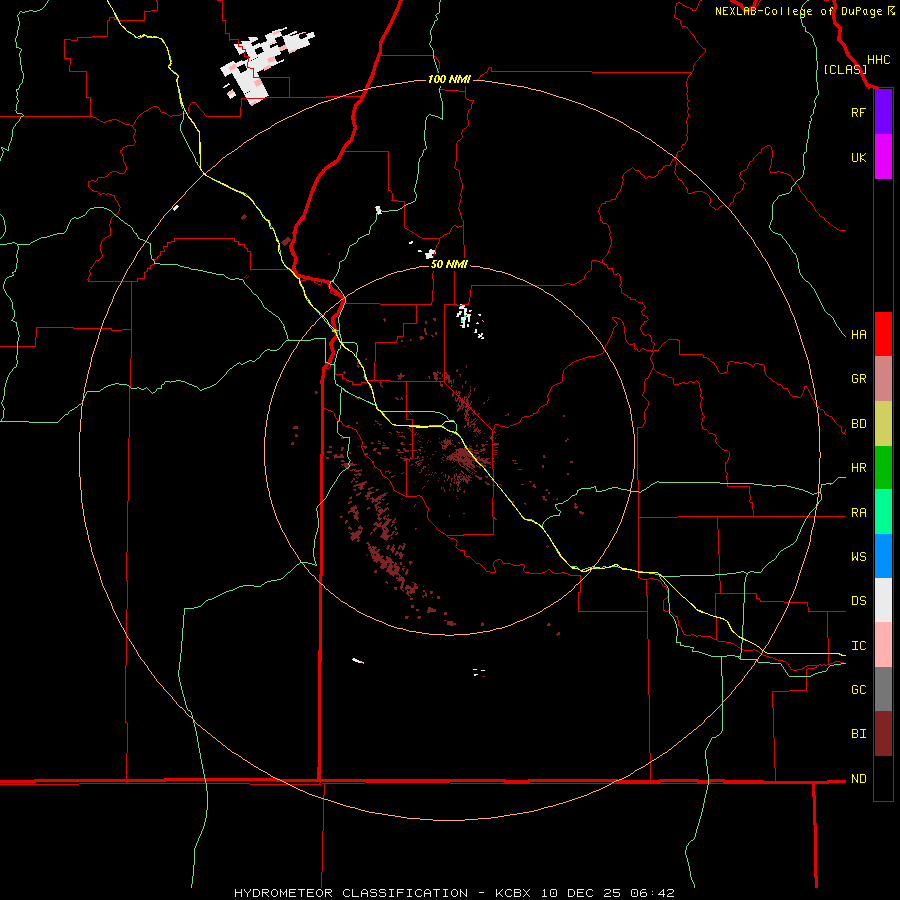Click the RF purple legend swatch
The image size is (900, 900).
pos(883,112)
